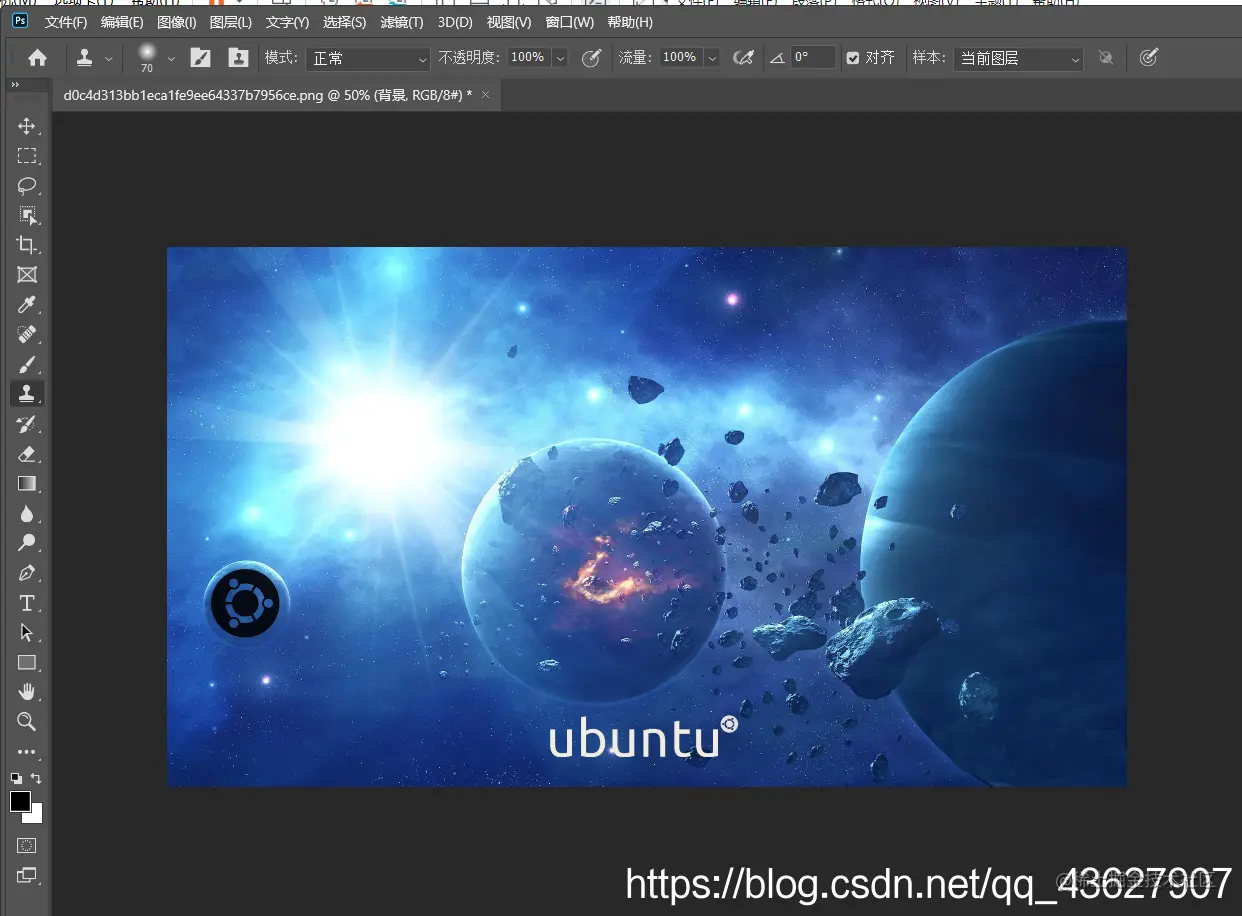This screenshot has height=916, width=1242.
Task: Enable the 对齐 checkbox in the options bar
Action: tap(853, 57)
